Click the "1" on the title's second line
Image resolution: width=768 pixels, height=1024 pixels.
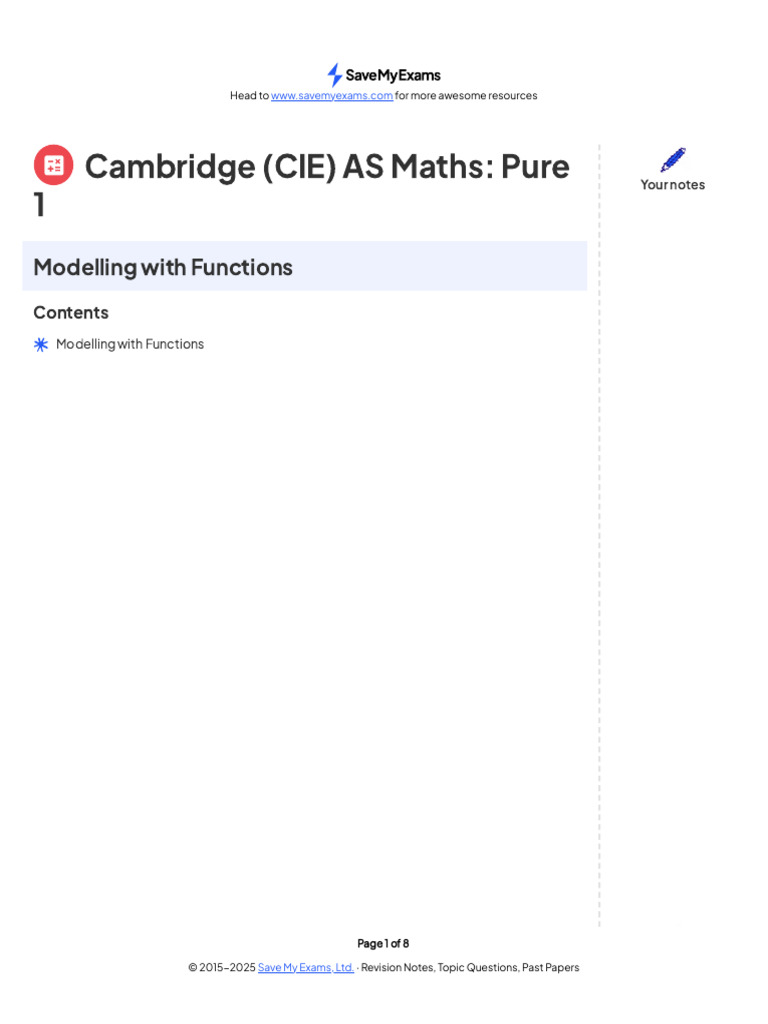click(x=40, y=204)
